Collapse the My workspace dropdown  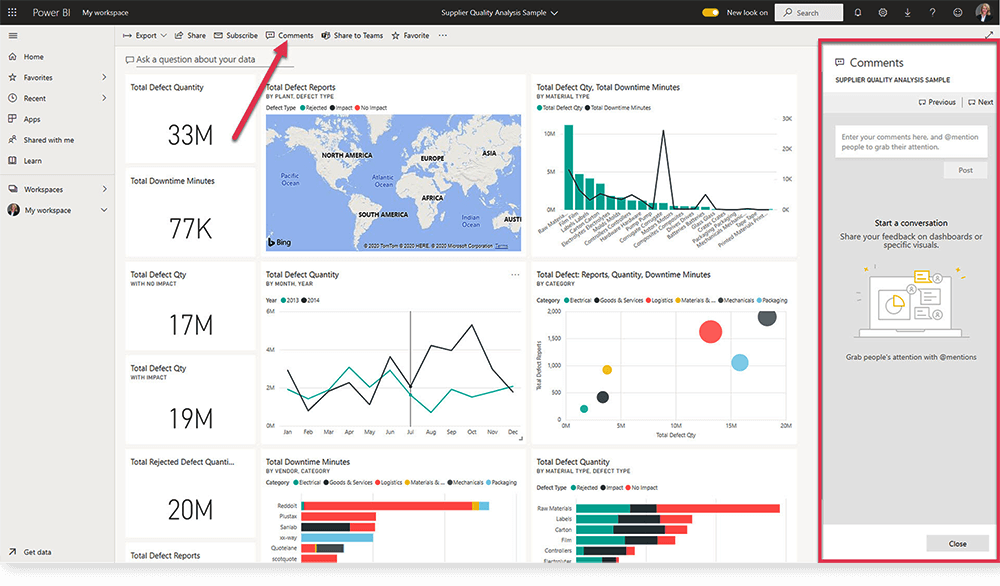point(103,210)
